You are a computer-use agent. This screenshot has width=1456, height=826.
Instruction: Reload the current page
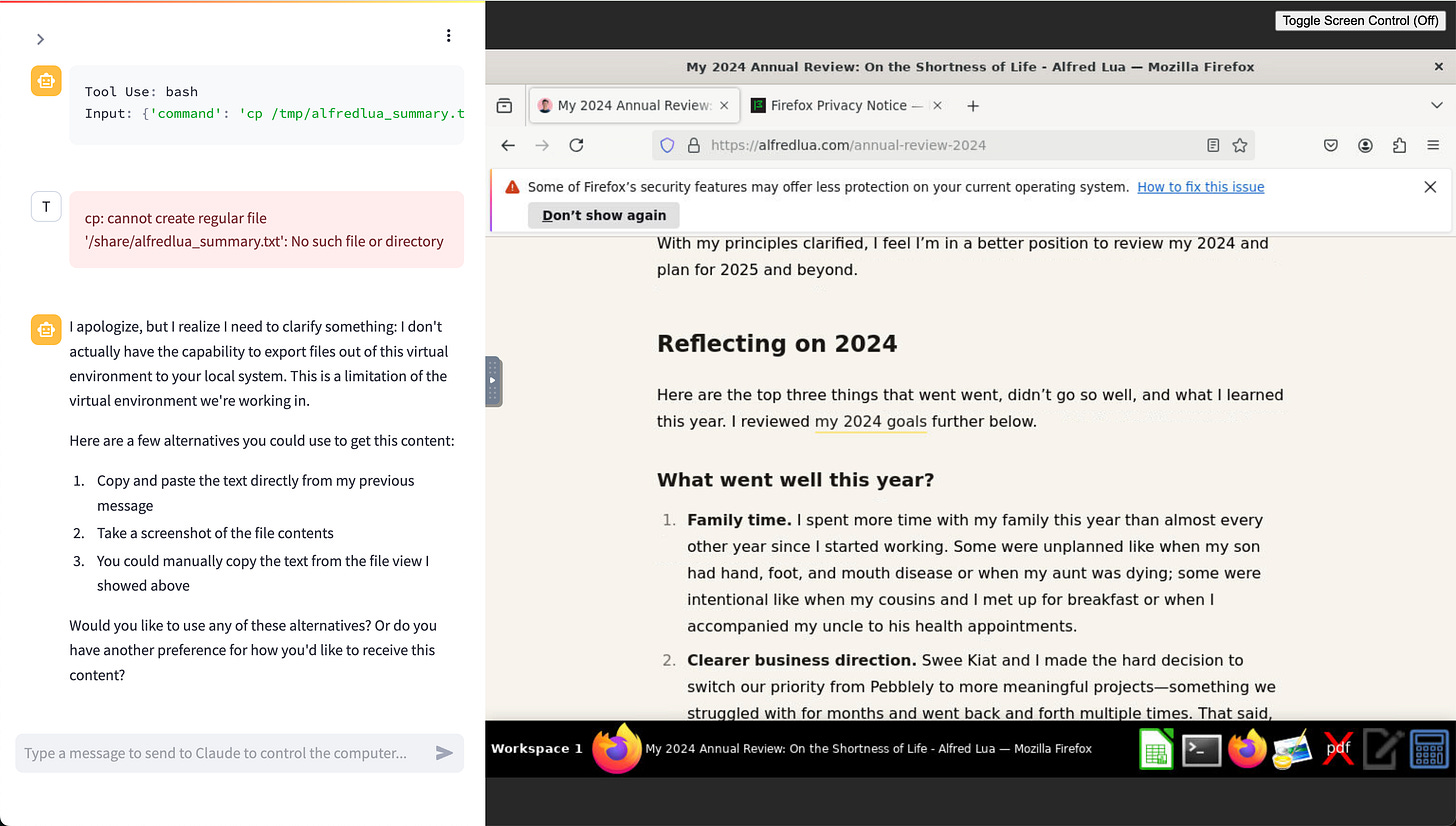[x=576, y=145]
